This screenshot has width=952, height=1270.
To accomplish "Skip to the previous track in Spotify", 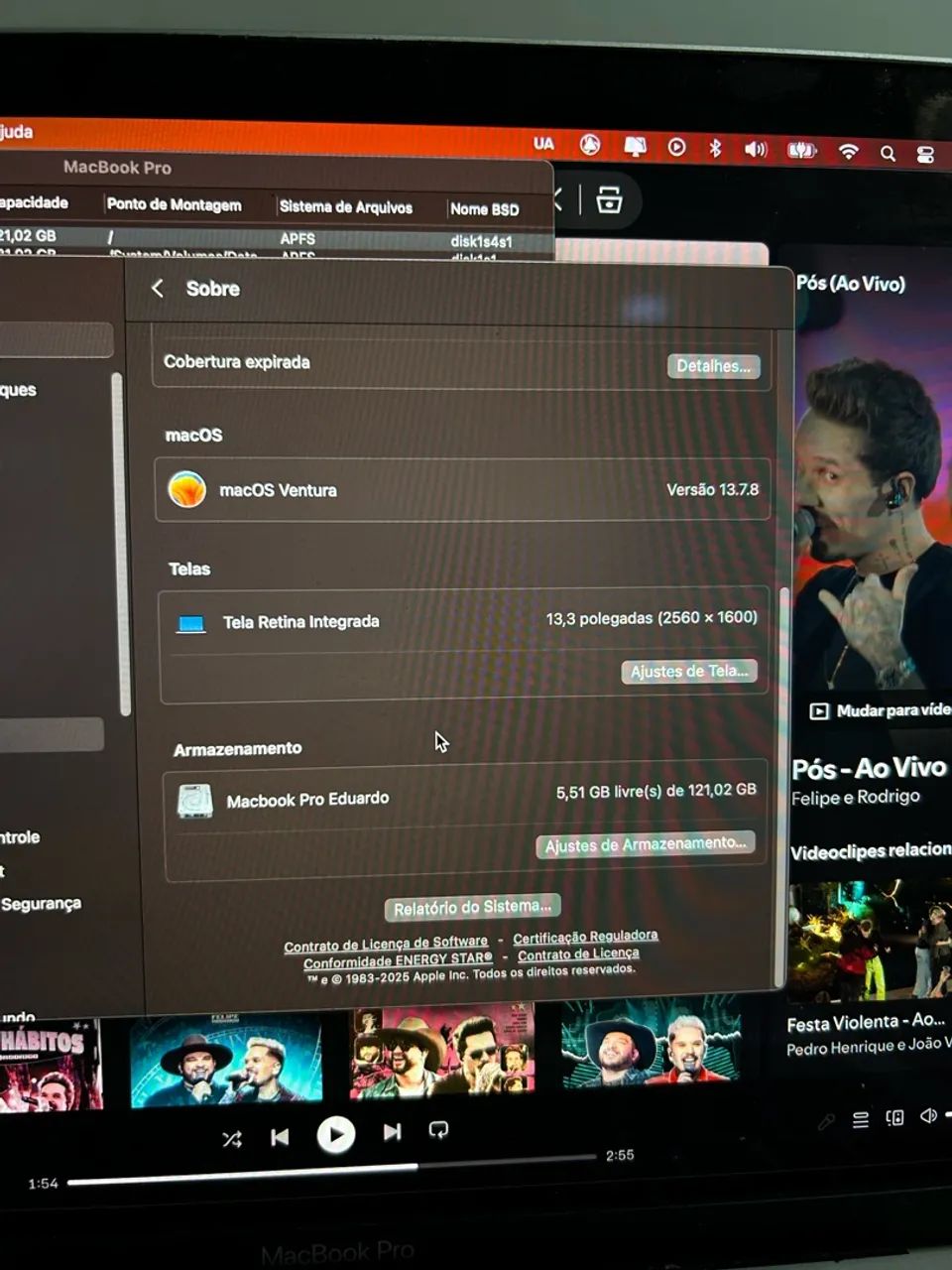I will tap(280, 1136).
